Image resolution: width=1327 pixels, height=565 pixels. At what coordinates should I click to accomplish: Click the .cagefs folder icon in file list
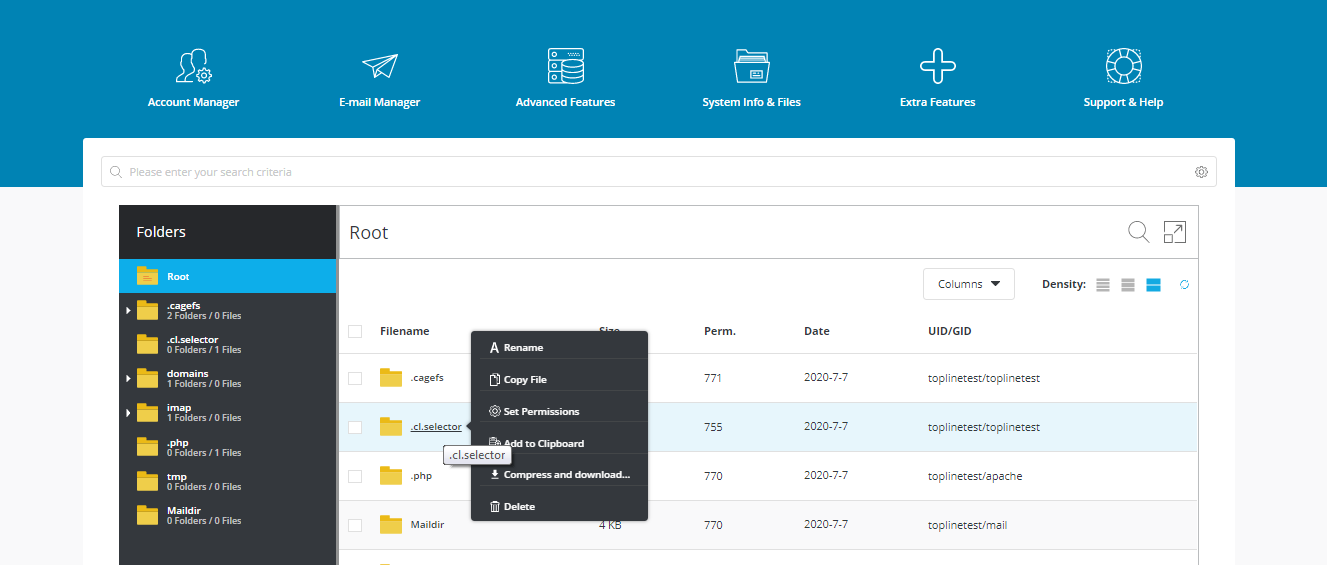point(390,378)
